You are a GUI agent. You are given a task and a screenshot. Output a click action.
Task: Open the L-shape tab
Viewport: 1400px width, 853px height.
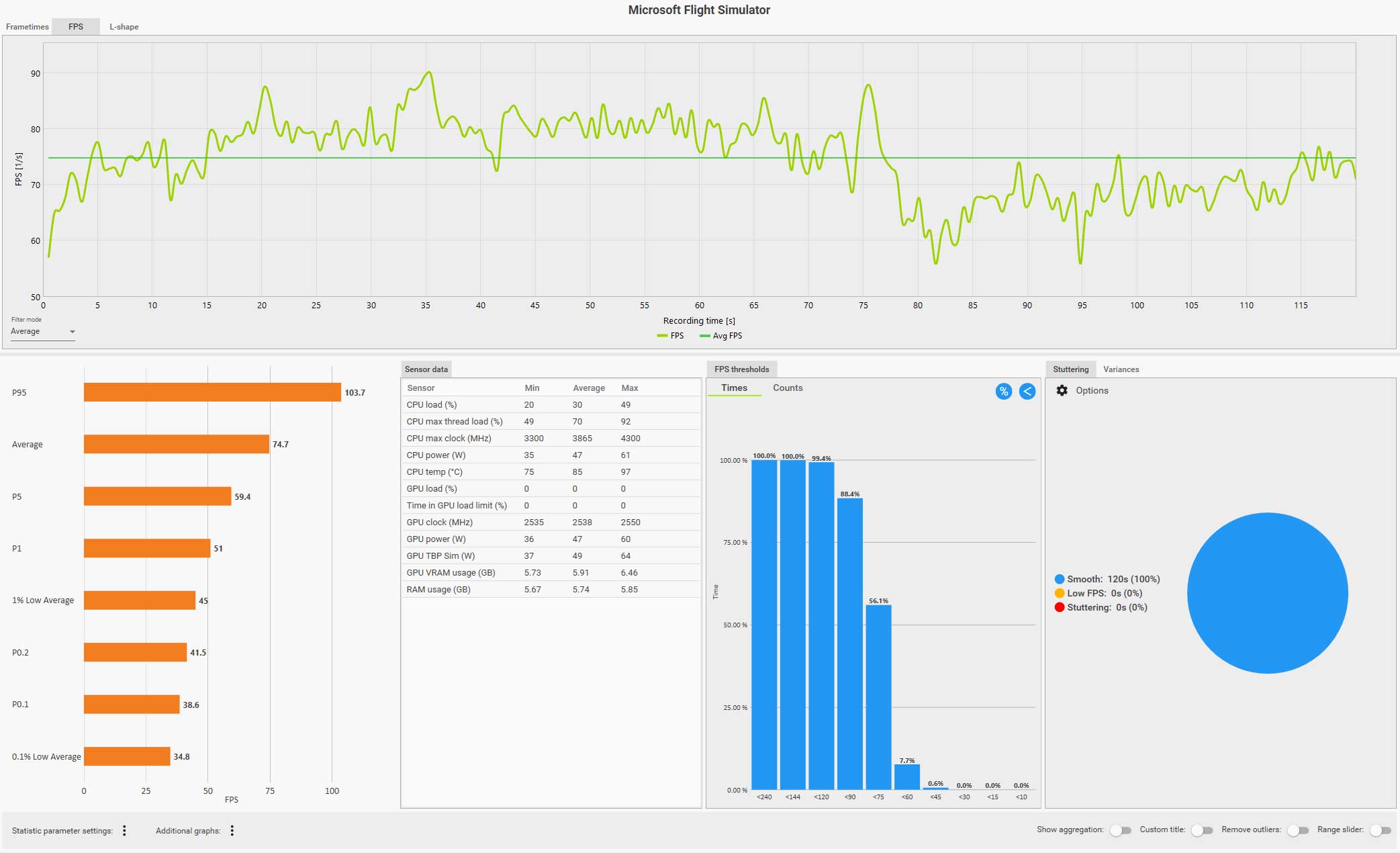coord(124,27)
